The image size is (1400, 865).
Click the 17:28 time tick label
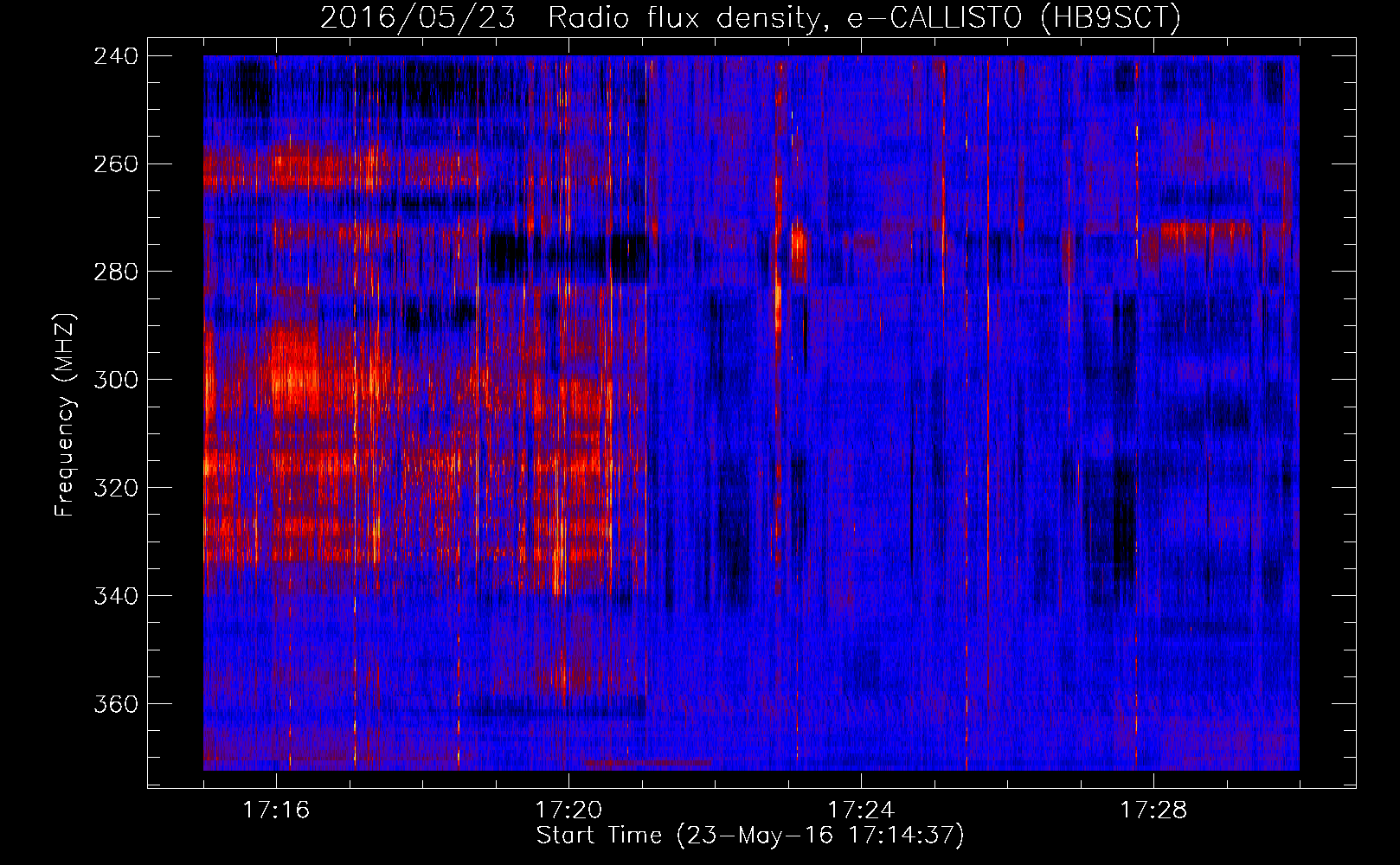pos(1153,811)
